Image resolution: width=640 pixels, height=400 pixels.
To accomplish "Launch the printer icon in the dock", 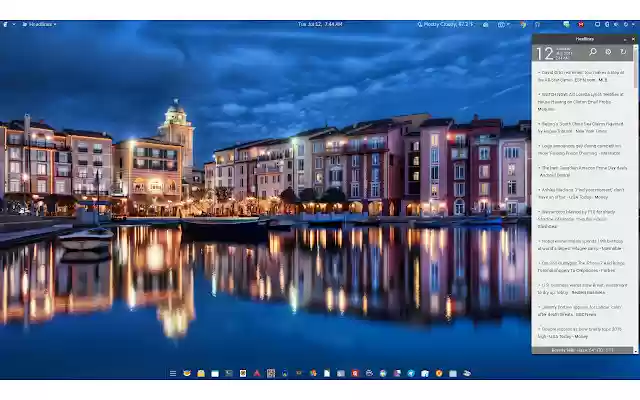I will click(x=369, y=373).
